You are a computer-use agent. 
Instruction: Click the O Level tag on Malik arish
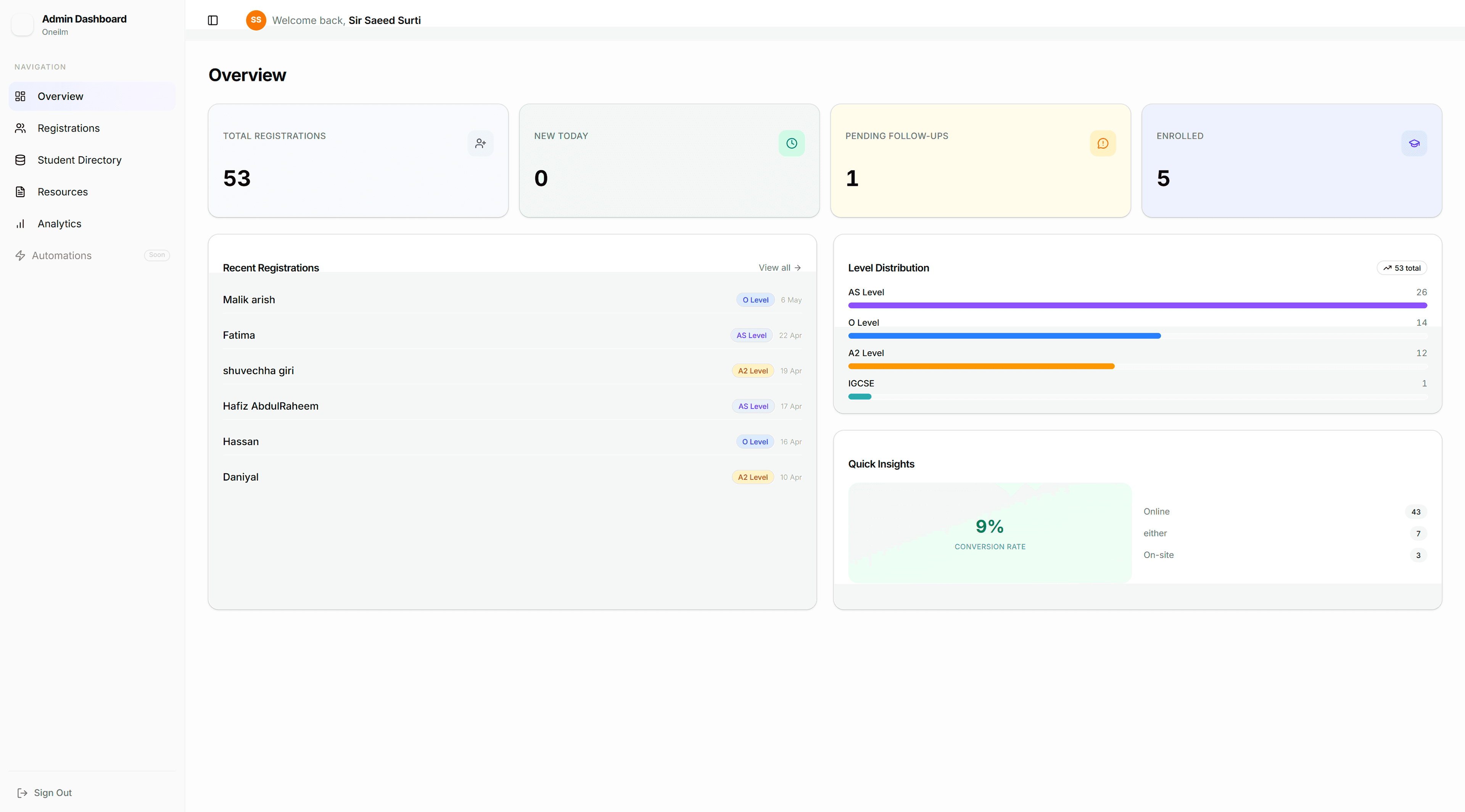tap(755, 300)
